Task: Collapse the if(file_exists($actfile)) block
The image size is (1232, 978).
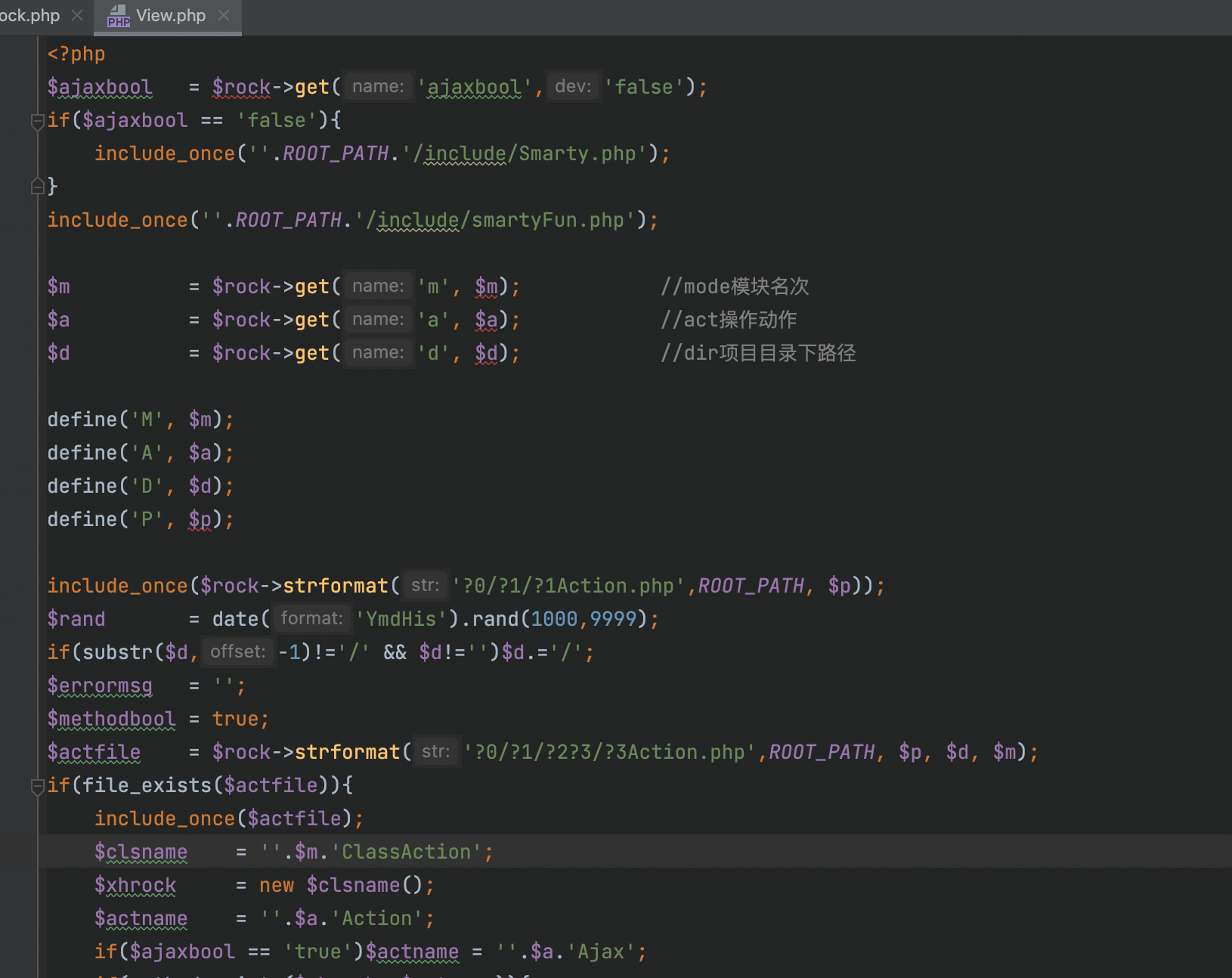Action: [x=37, y=786]
